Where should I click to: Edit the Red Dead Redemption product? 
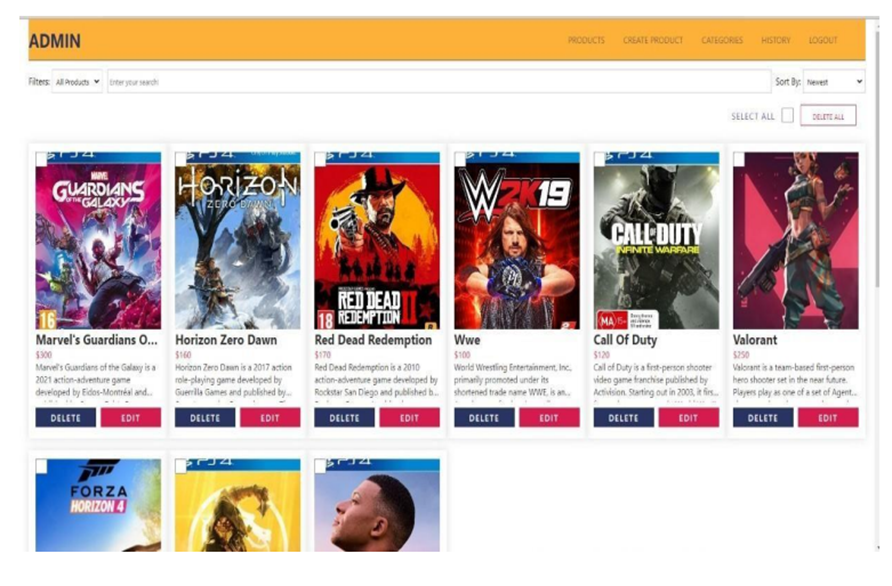click(x=410, y=418)
